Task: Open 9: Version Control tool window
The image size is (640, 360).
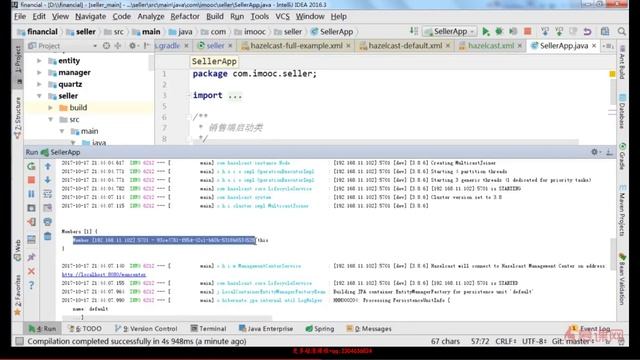Action: pos(146,329)
